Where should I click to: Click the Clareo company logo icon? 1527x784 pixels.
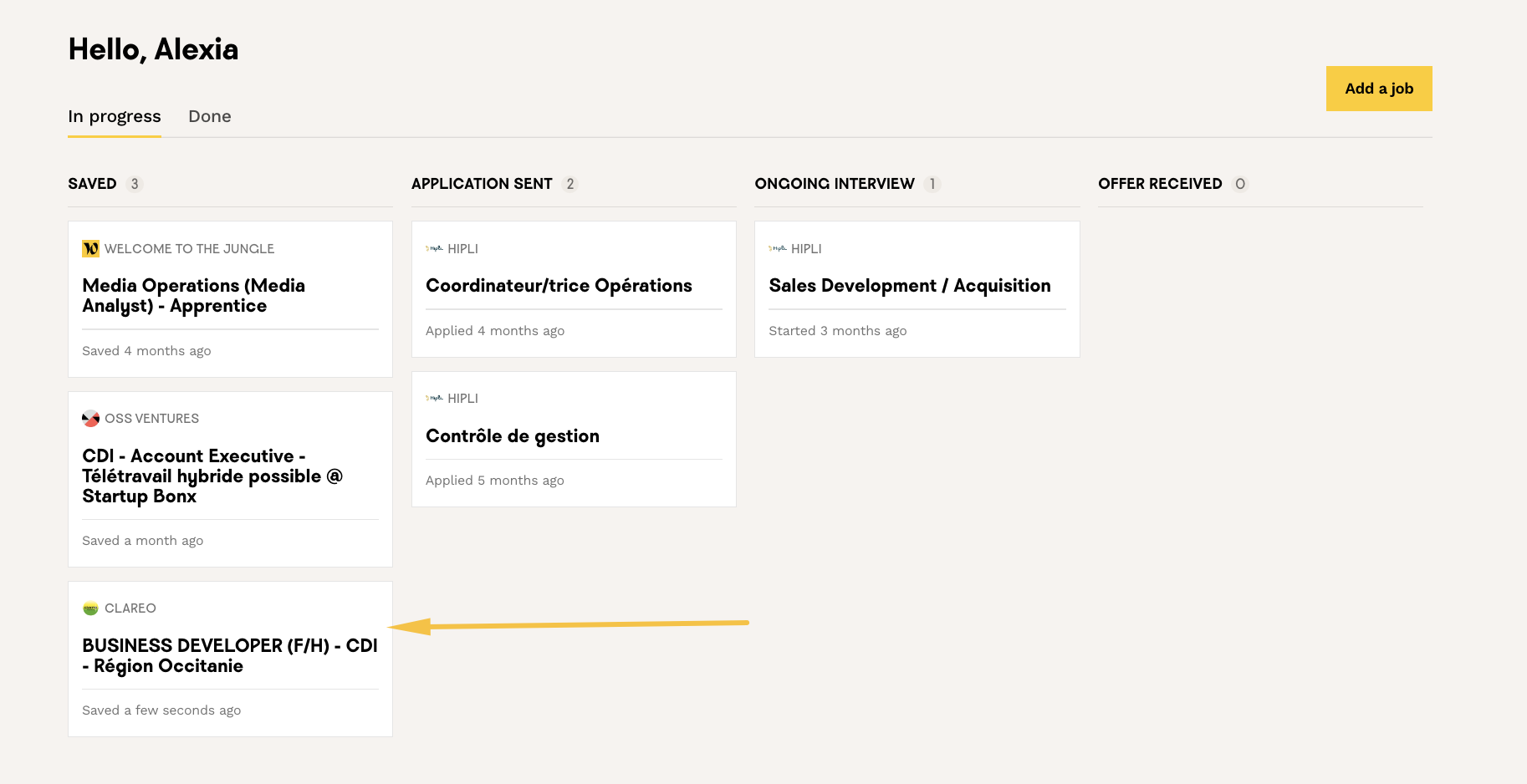pyautogui.click(x=90, y=608)
